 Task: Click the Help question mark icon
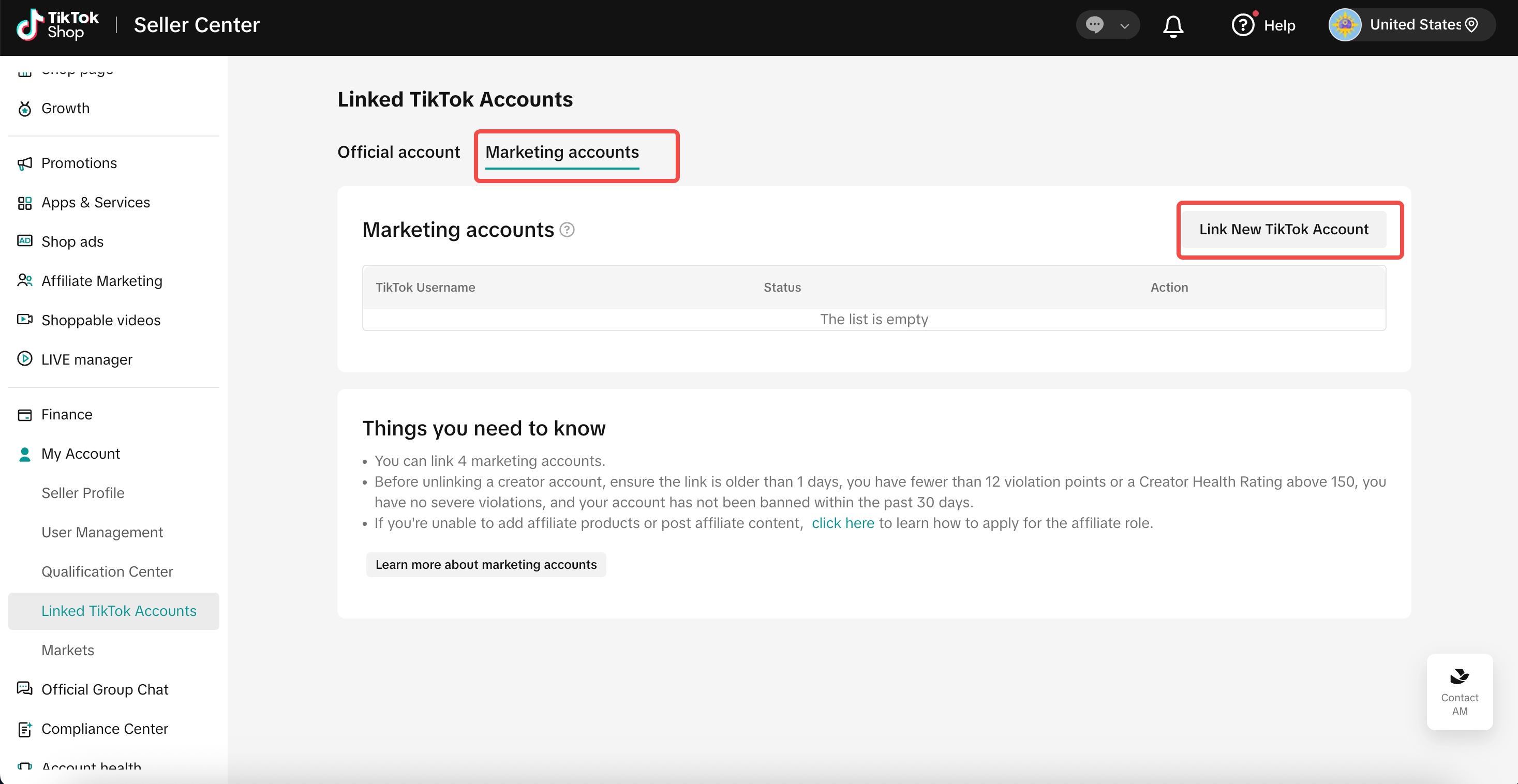pyautogui.click(x=1243, y=25)
